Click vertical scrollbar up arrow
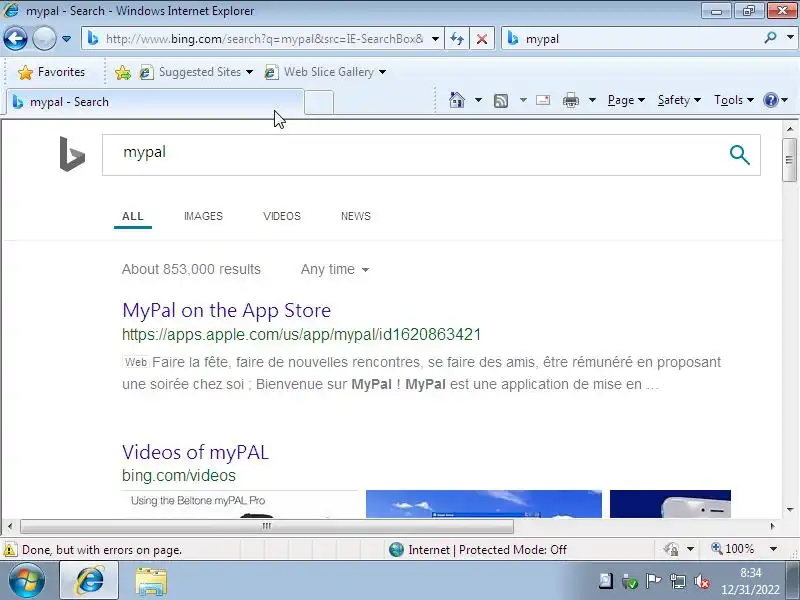 (790, 129)
